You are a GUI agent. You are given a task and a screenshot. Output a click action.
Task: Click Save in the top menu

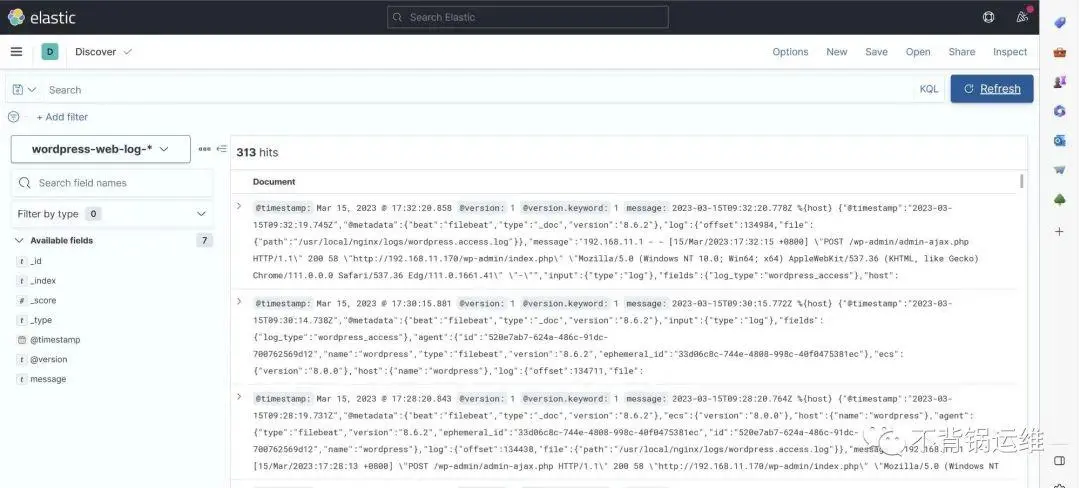(876, 52)
